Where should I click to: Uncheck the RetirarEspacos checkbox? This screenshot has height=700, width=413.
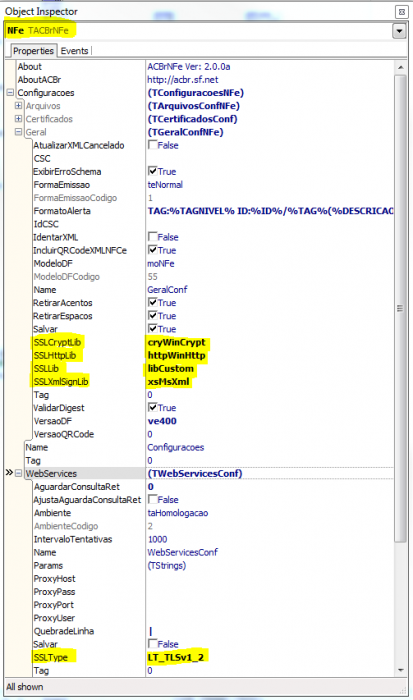pos(153,315)
